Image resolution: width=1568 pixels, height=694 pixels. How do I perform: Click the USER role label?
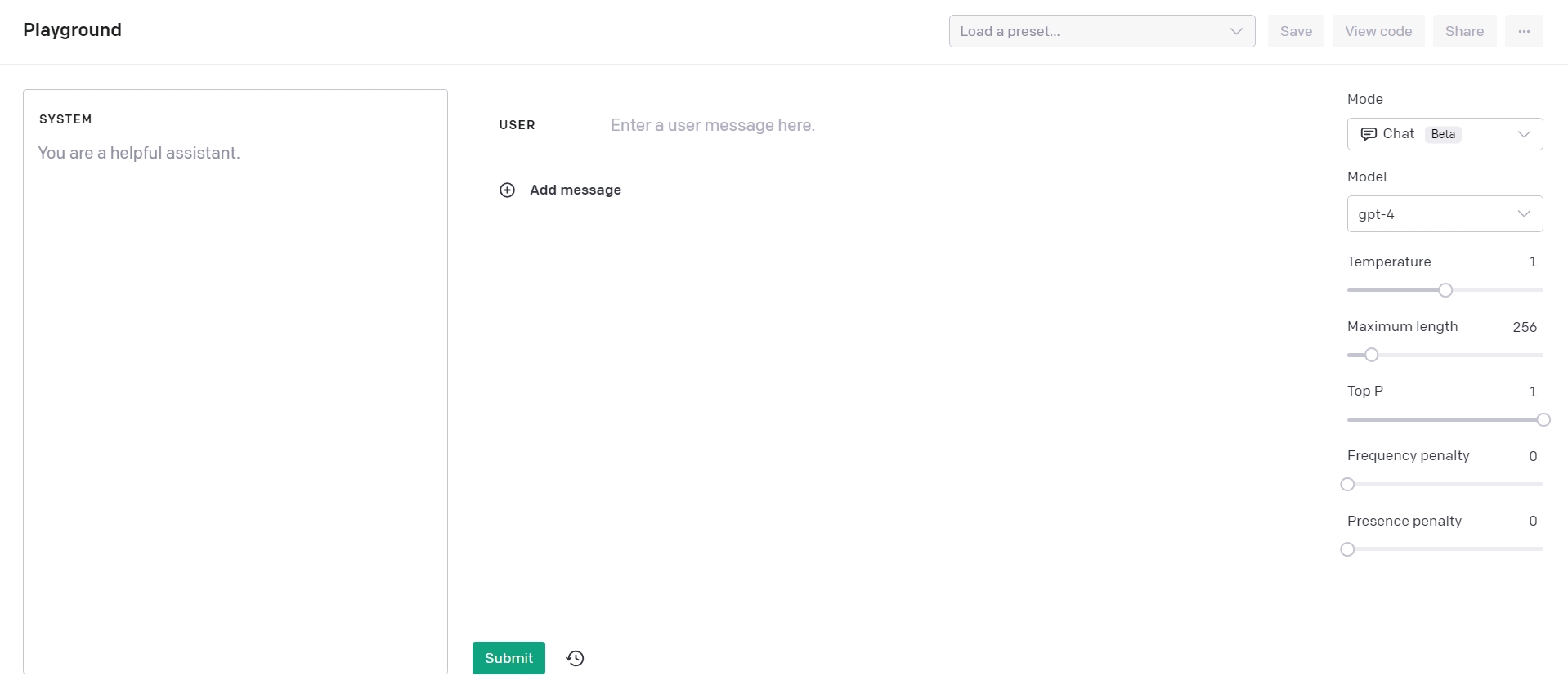pyautogui.click(x=517, y=125)
